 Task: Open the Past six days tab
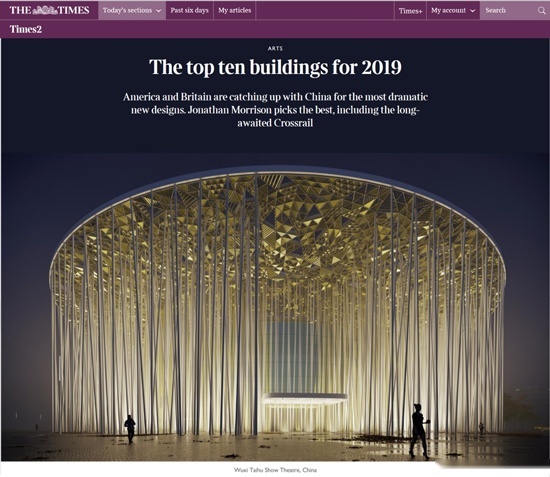tap(189, 11)
